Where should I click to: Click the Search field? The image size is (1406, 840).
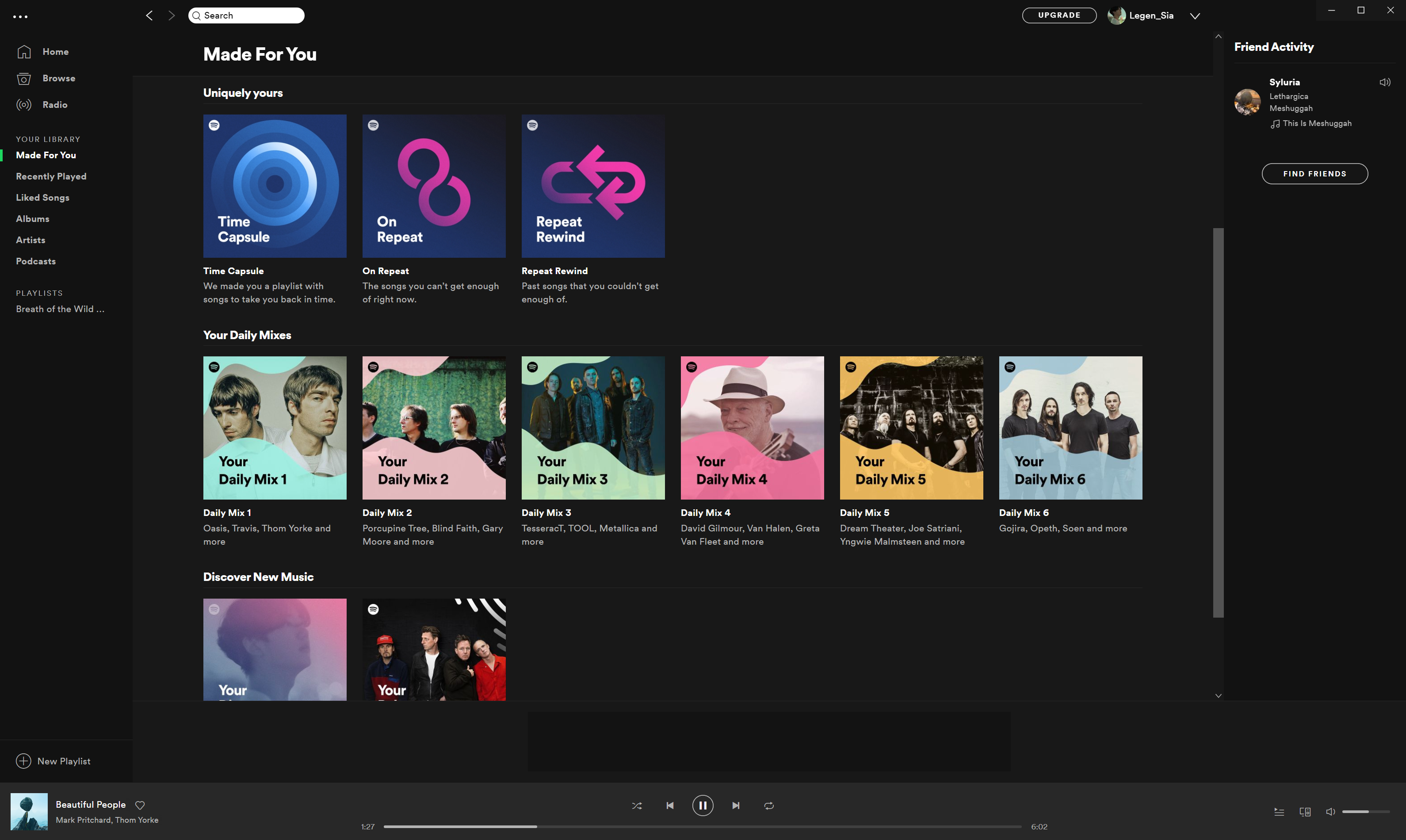pyautogui.click(x=246, y=15)
